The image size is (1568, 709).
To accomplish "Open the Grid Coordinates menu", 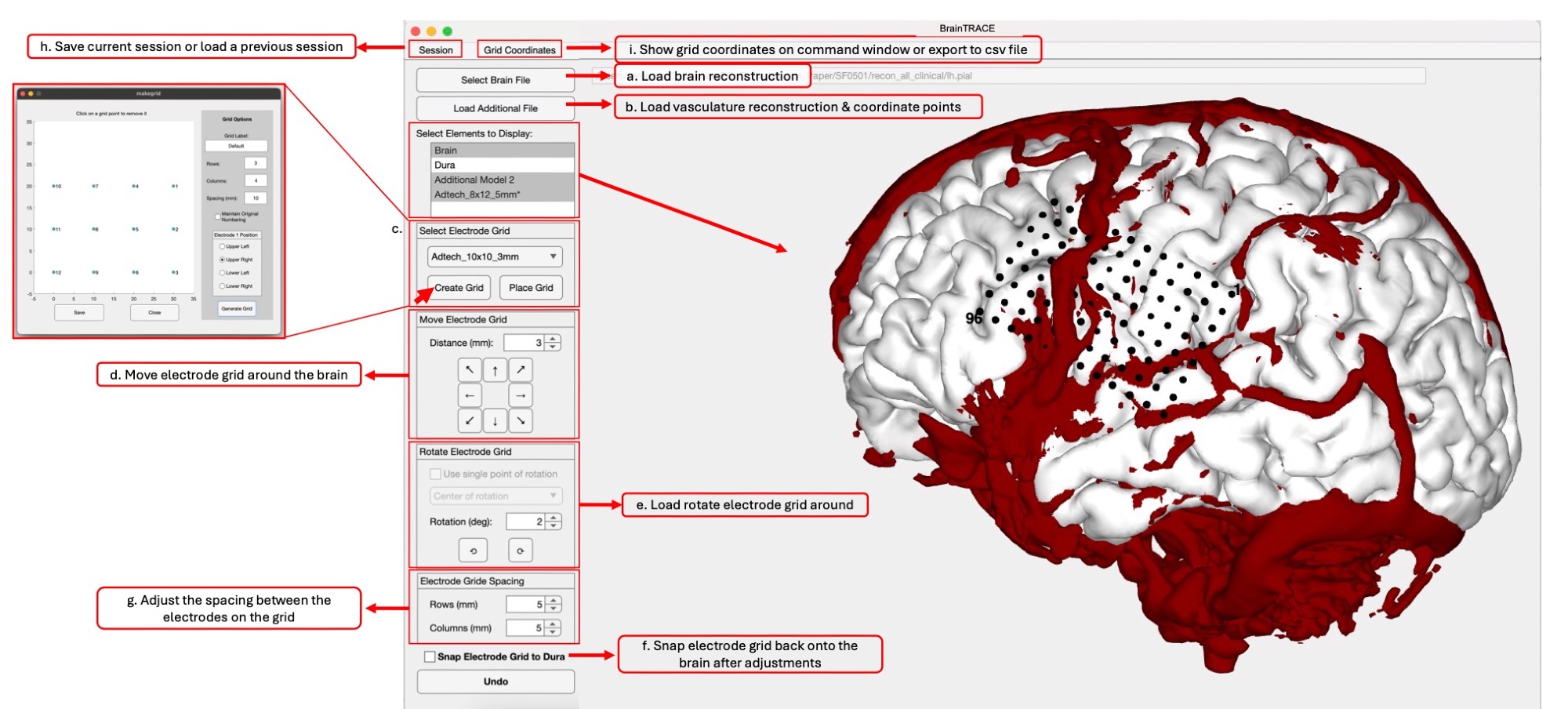I will [x=519, y=49].
